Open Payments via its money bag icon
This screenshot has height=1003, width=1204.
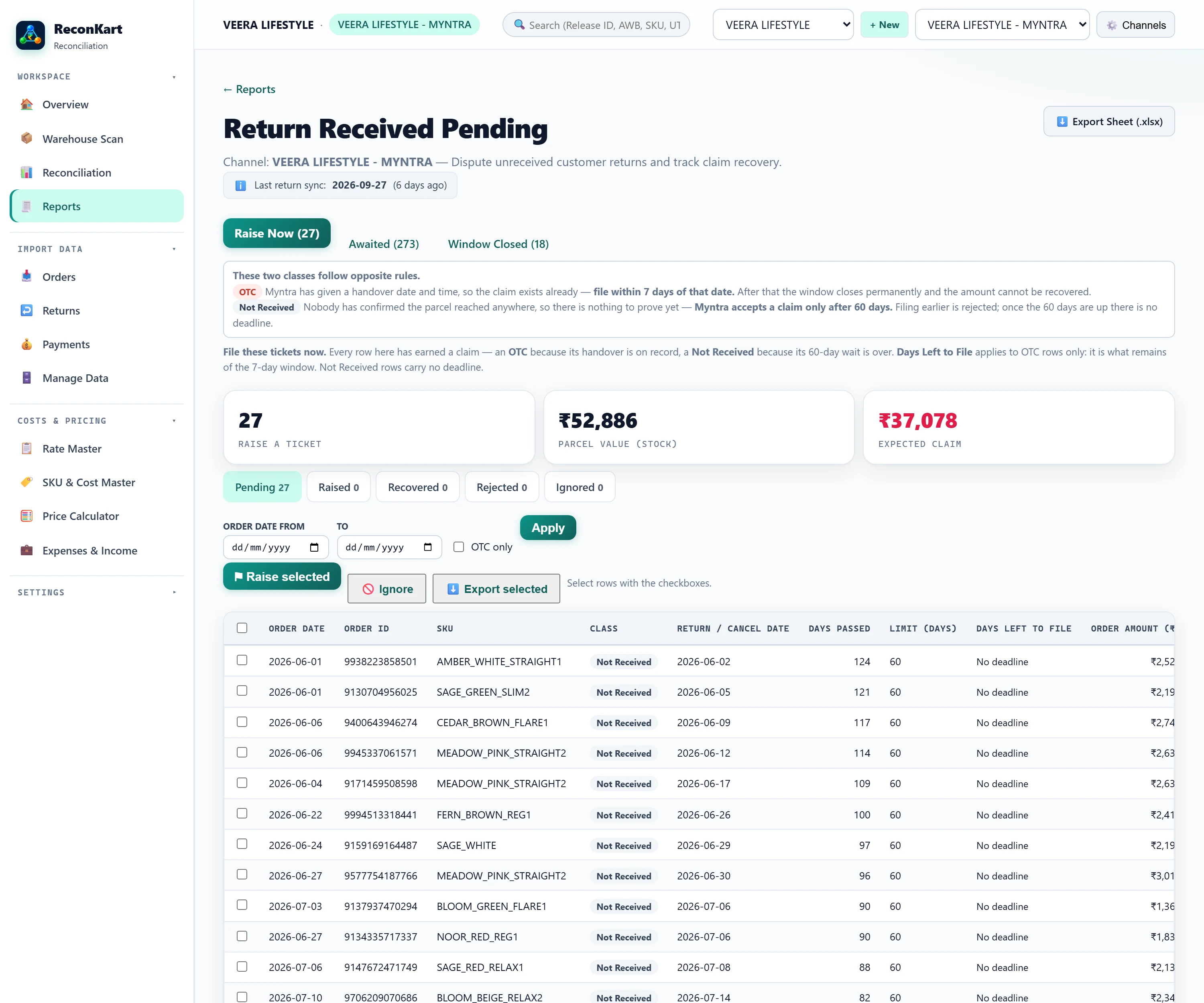pos(26,345)
